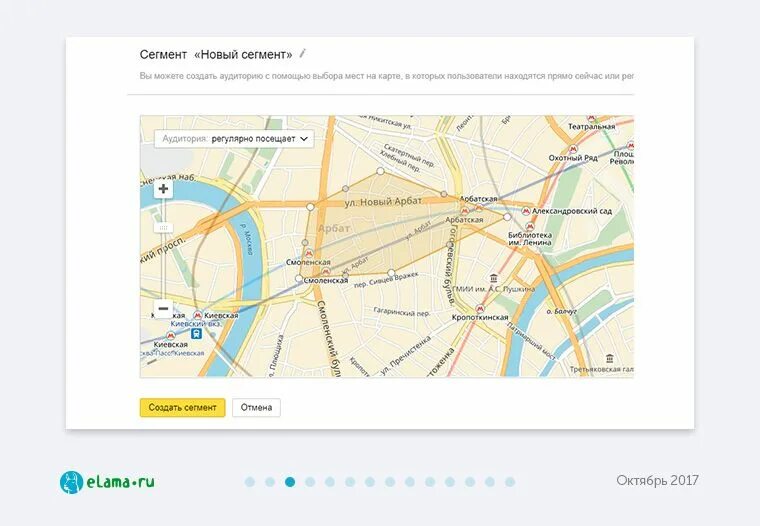This screenshot has width=760, height=526.
Task: Open the Аудитория: регулярно посещает dropdown
Action: point(234,139)
